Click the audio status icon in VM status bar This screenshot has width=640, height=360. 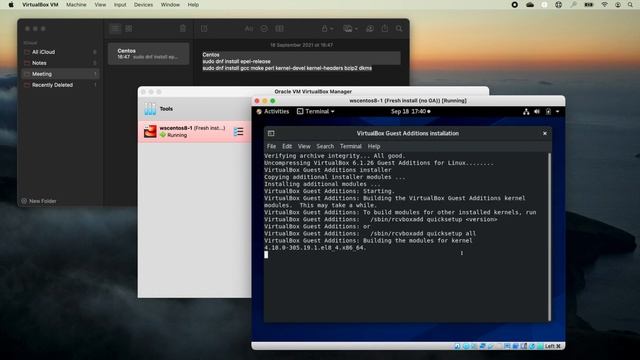point(474,346)
